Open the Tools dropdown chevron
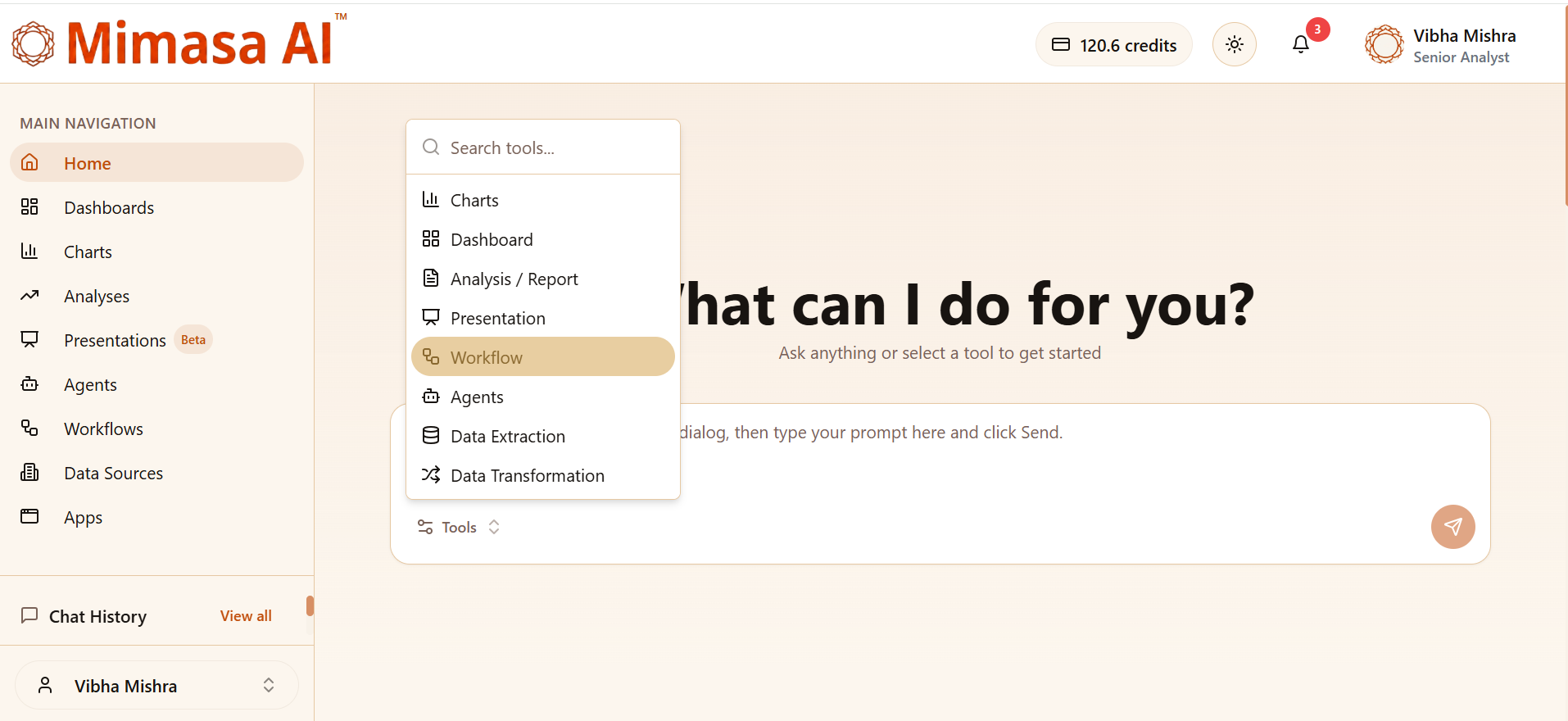The width and height of the screenshot is (1568, 721). coord(494,527)
